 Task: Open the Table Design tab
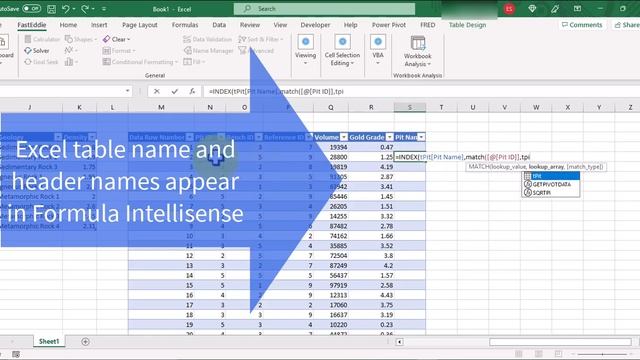[467, 25]
